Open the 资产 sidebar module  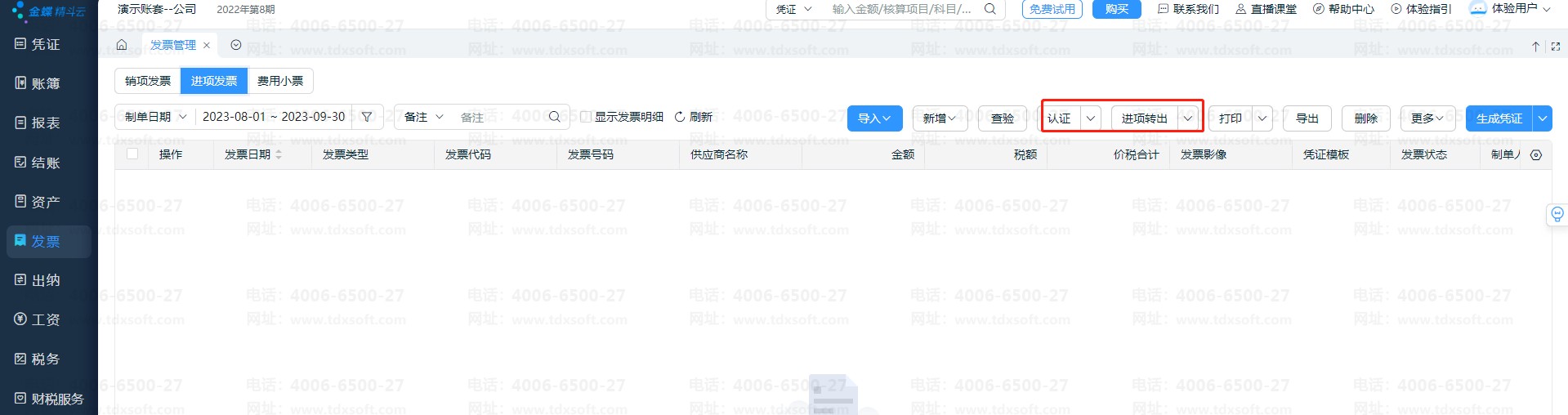[x=38, y=202]
